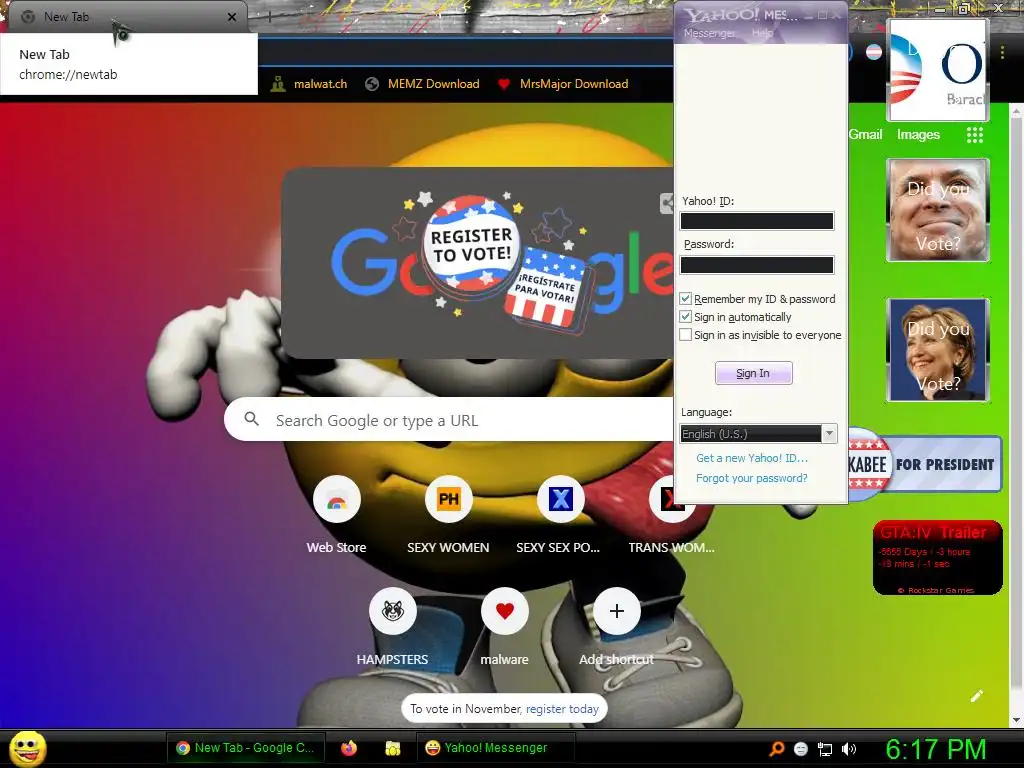Image resolution: width=1024 pixels, height=768 pixels.
Task: Click the share icon on the Google doodle
Action: click(667, 204)
